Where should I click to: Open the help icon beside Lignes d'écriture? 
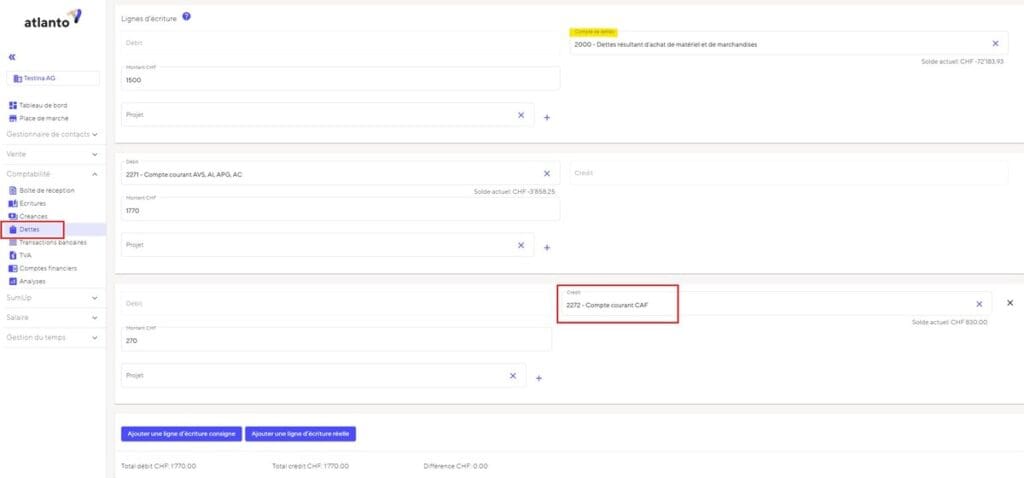186,17
